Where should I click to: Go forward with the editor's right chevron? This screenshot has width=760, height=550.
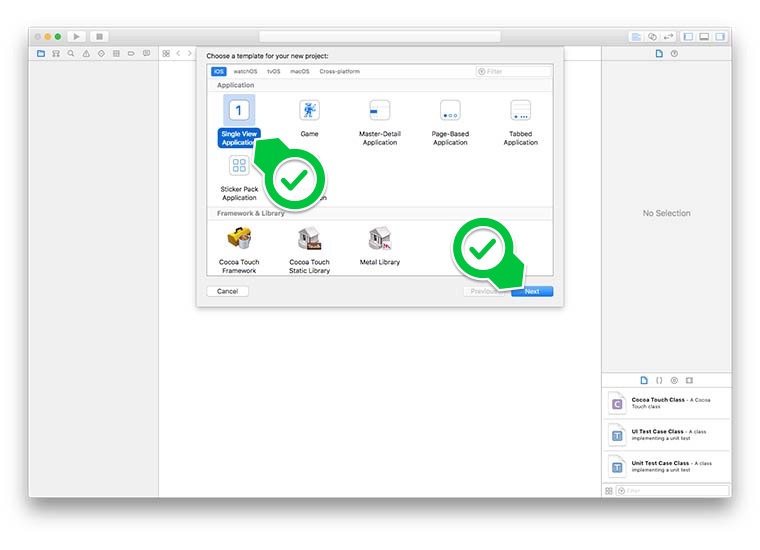click(190, 53)
